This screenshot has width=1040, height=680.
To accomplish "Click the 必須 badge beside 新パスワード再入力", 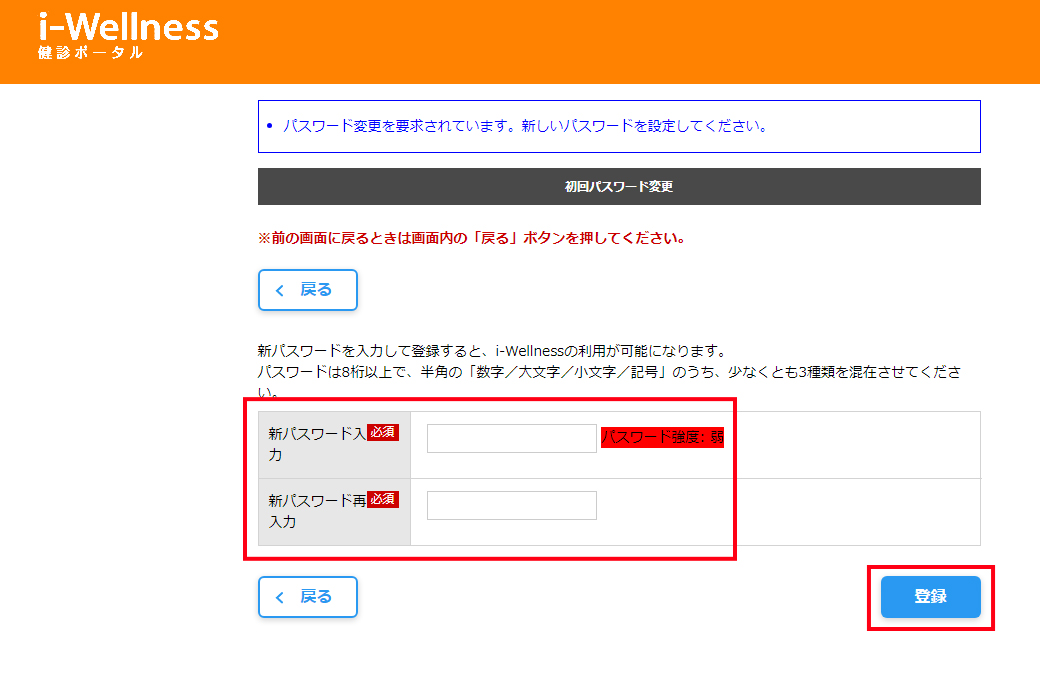I will coord(383,500).
